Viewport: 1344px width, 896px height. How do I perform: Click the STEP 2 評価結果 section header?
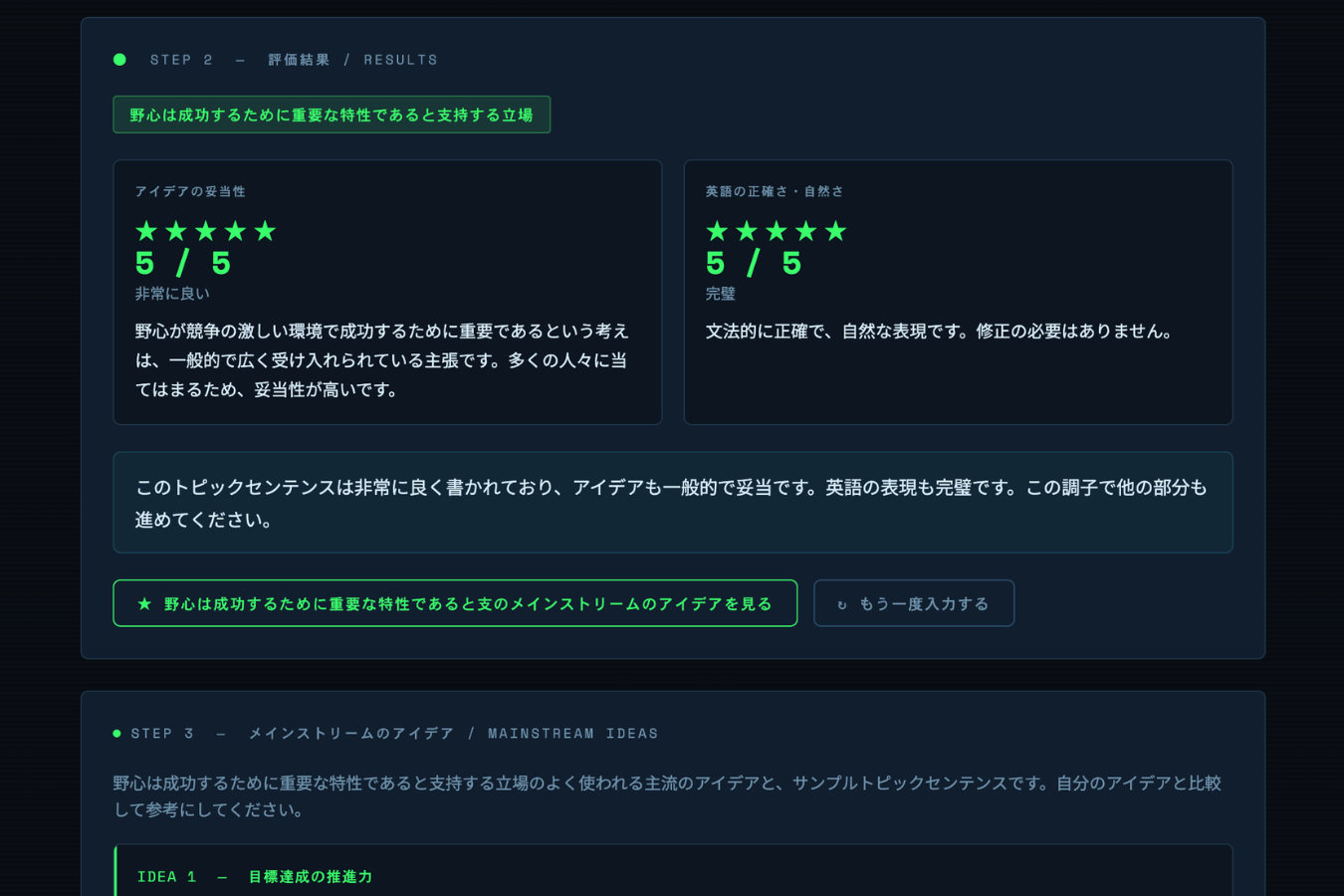(x=294, y=59)
